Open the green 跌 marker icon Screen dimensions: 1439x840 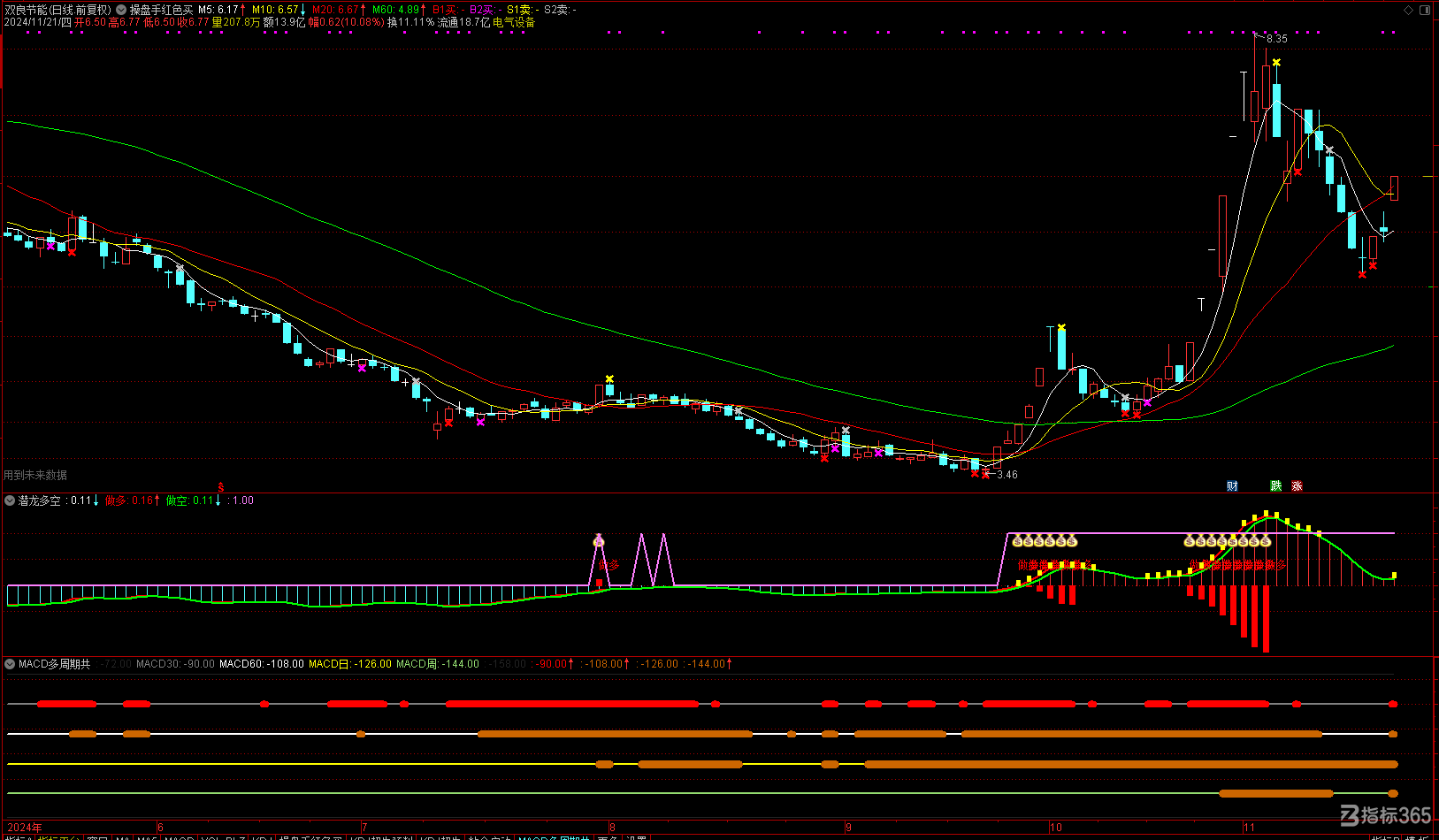pyautogui.click(x=1276, y=486)
